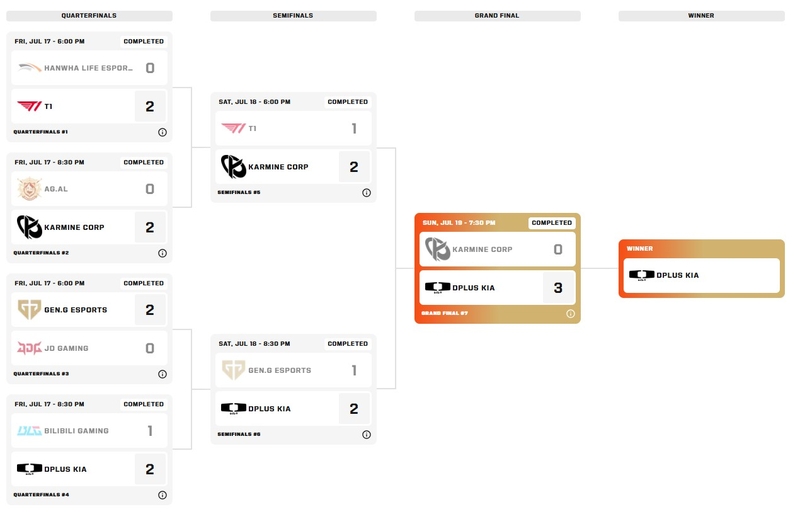Open Hanwha Life Esports team row
Viewport: 800px width, 514px height.
89,68
